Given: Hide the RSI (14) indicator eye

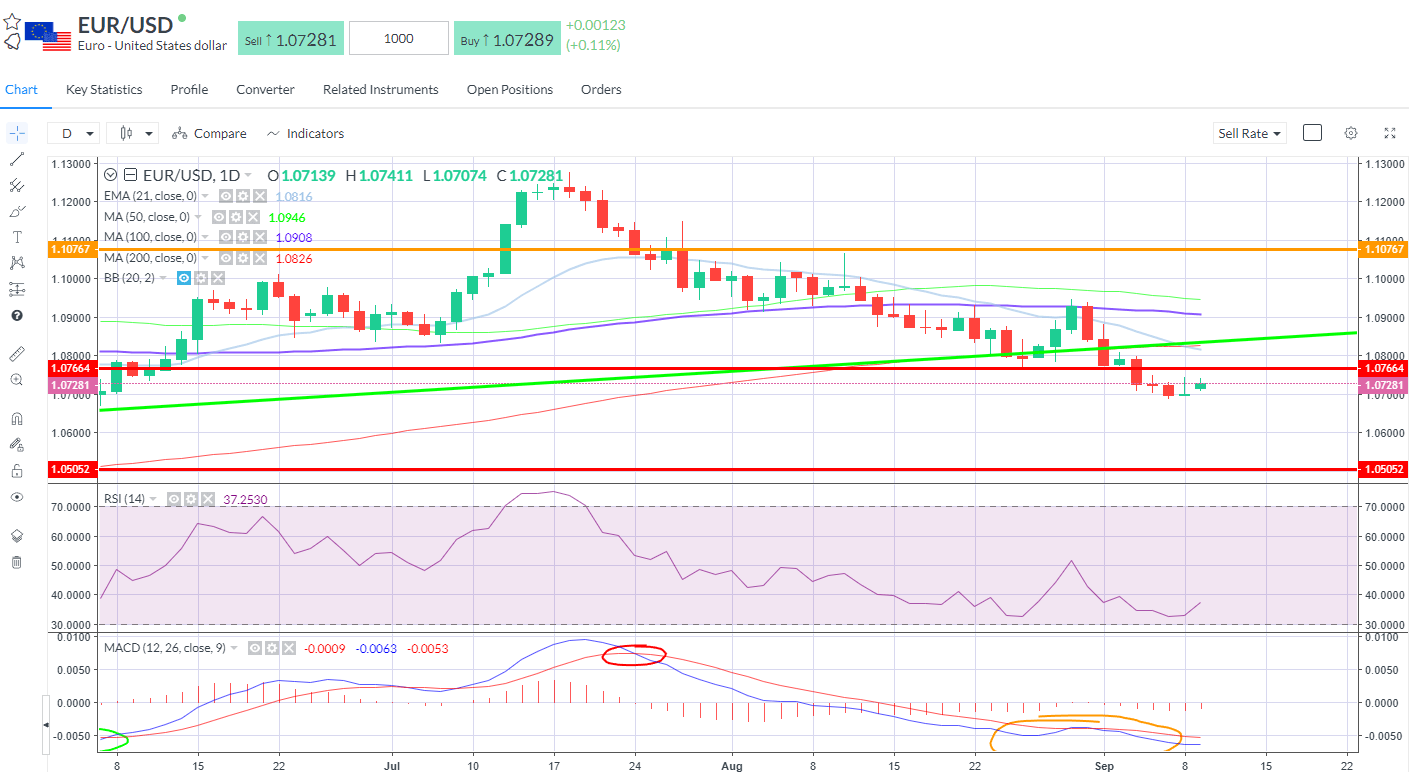Looking at the screenshot, I should [173, 499].
